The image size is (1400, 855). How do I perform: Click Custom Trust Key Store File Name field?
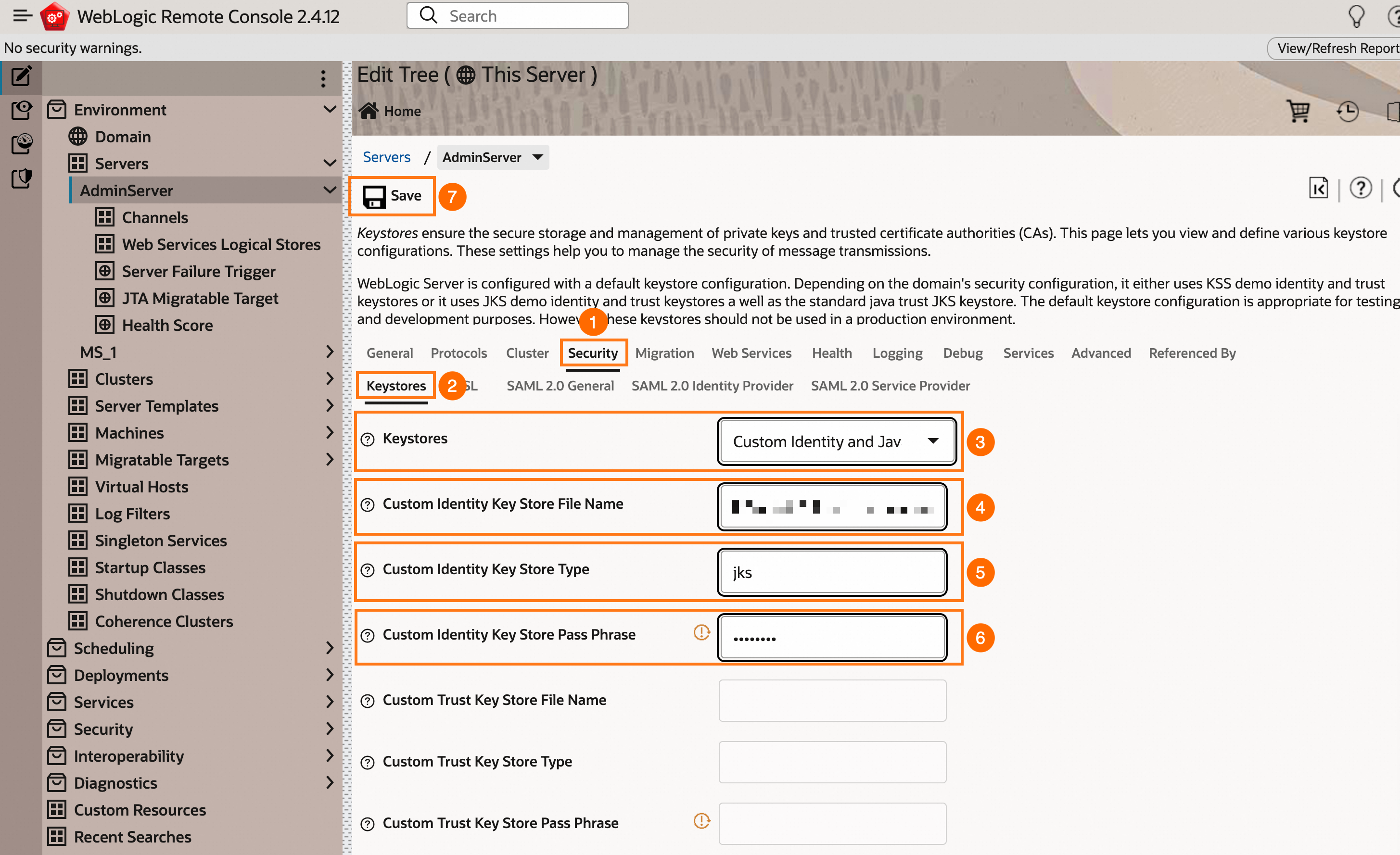832,701
